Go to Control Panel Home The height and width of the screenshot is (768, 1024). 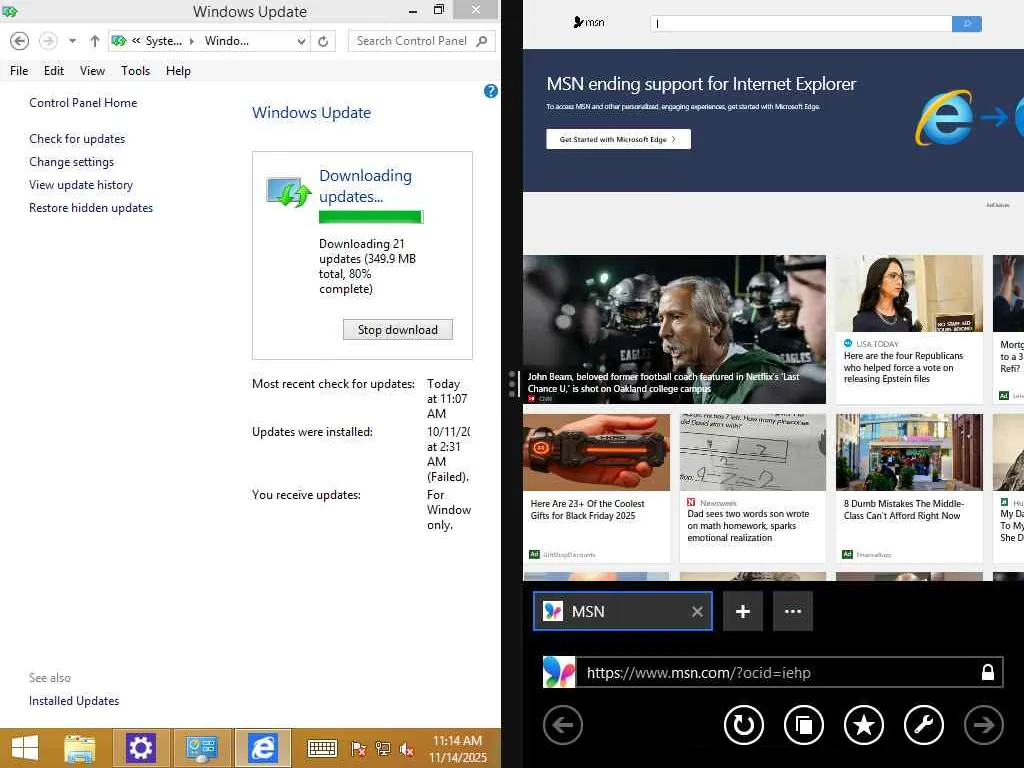pyautogui.click(x=83, y=103)
